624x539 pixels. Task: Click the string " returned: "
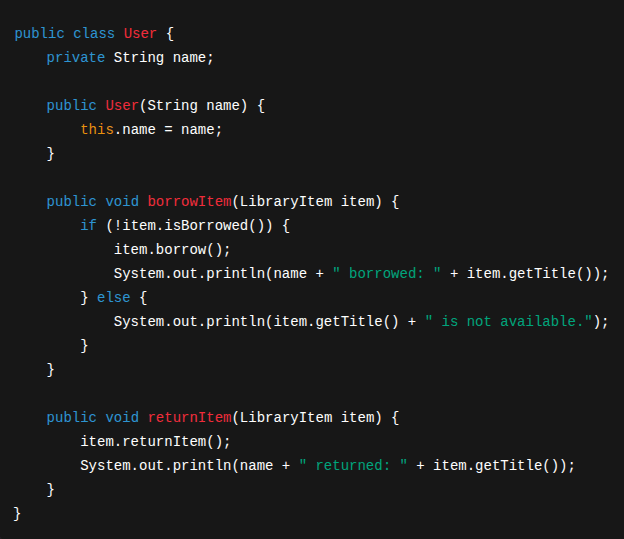(x=353, y=465)
